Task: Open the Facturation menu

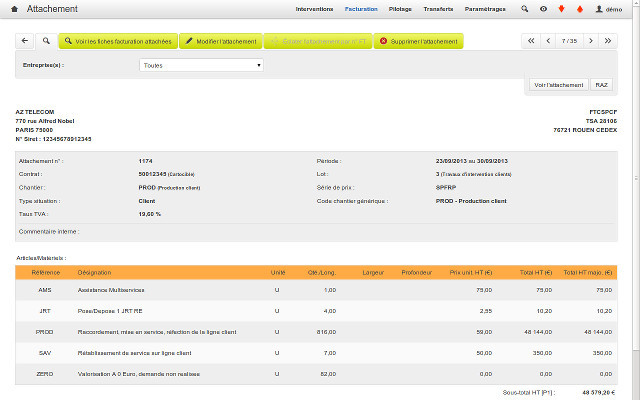Action: pyautogui.click(x=361, y=9)
